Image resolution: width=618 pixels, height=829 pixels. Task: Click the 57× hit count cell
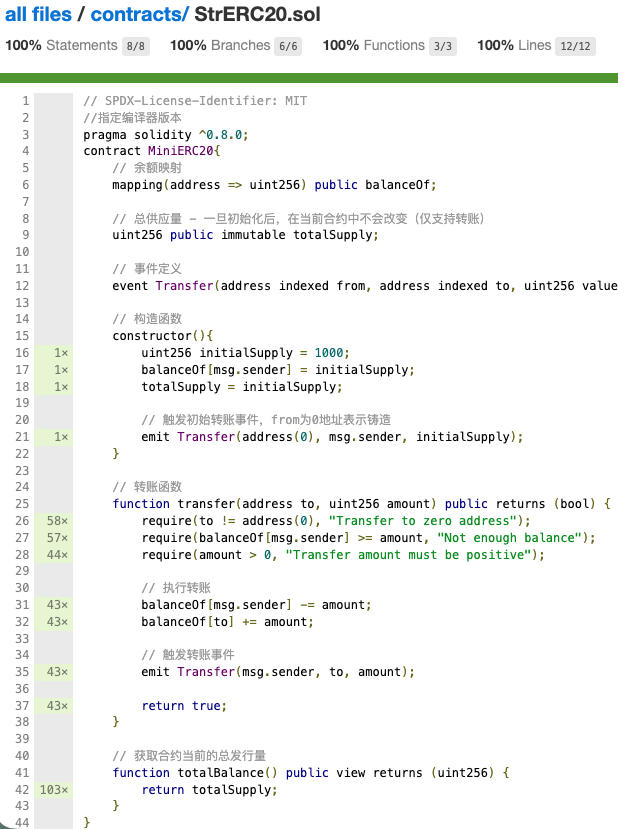click(x=56, y=538)
